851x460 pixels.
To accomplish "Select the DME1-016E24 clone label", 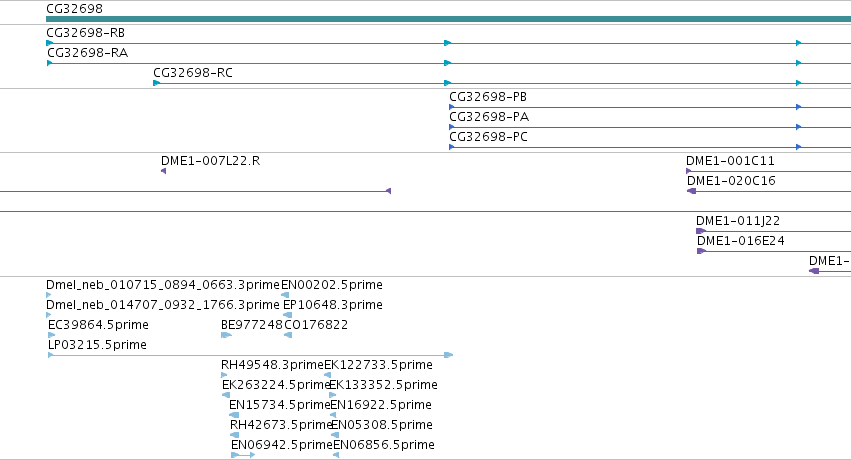I will pyautogui.click(x=741, y=241).
